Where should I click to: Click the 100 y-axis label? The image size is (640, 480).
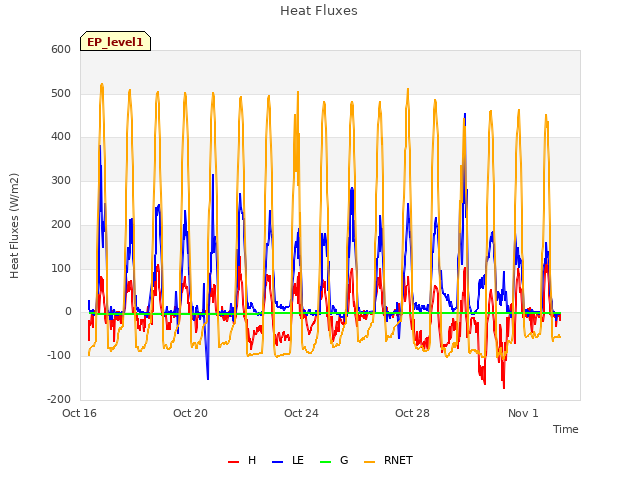(x=61, y=268)
